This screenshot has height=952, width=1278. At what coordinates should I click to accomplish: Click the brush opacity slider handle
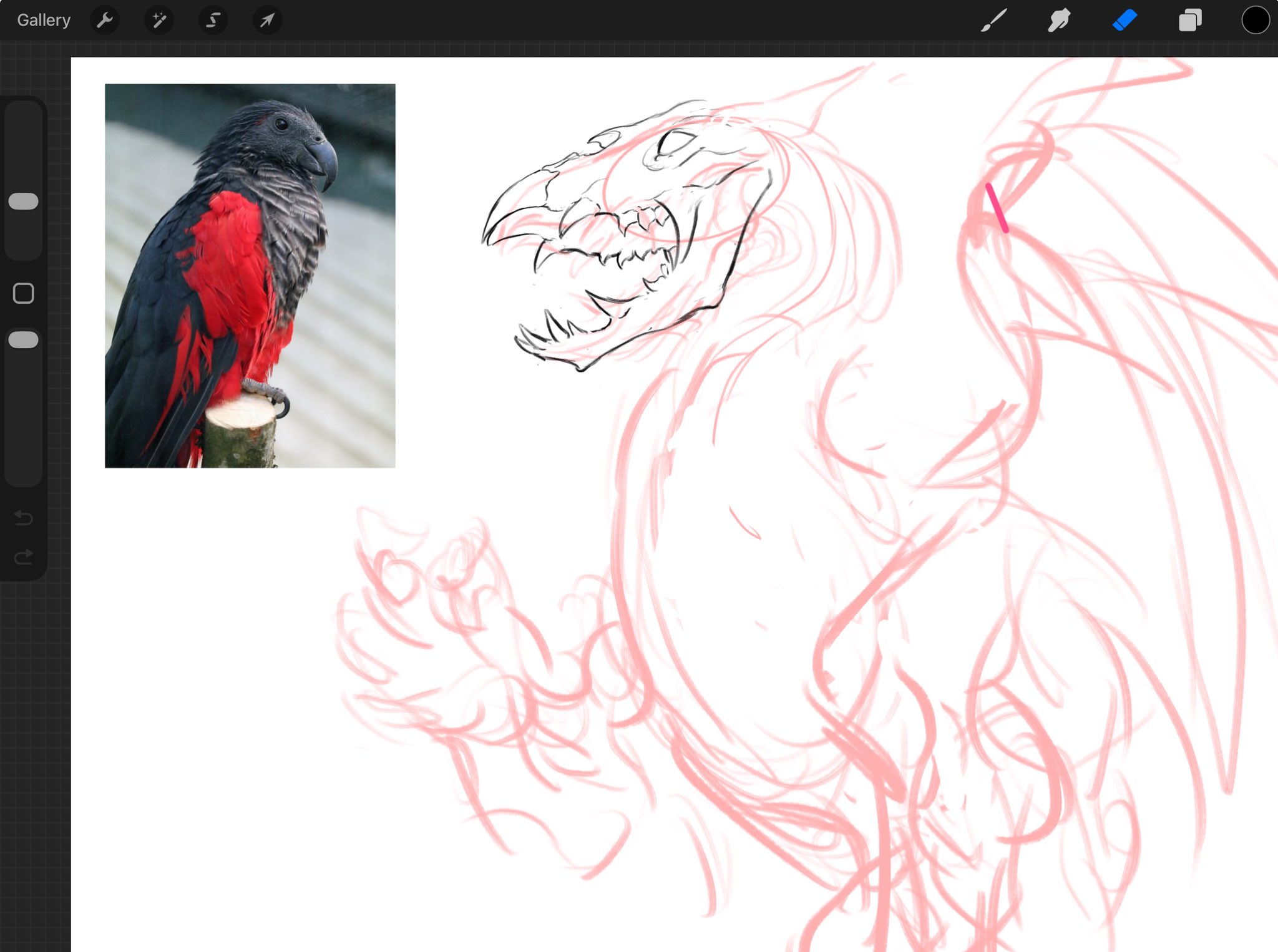[24, 340]
